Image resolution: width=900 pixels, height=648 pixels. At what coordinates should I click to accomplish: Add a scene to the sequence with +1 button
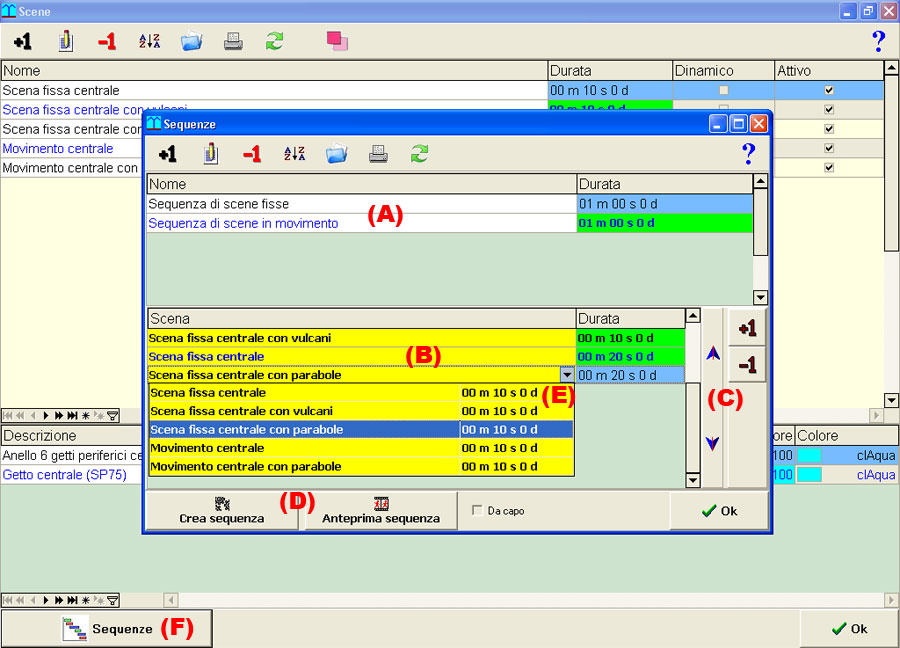[x=747, y=328]
